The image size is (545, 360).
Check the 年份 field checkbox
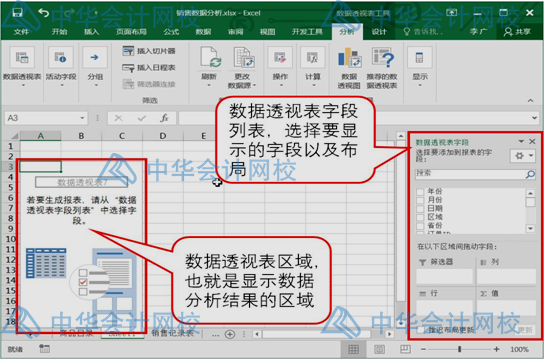coord(420,191)
